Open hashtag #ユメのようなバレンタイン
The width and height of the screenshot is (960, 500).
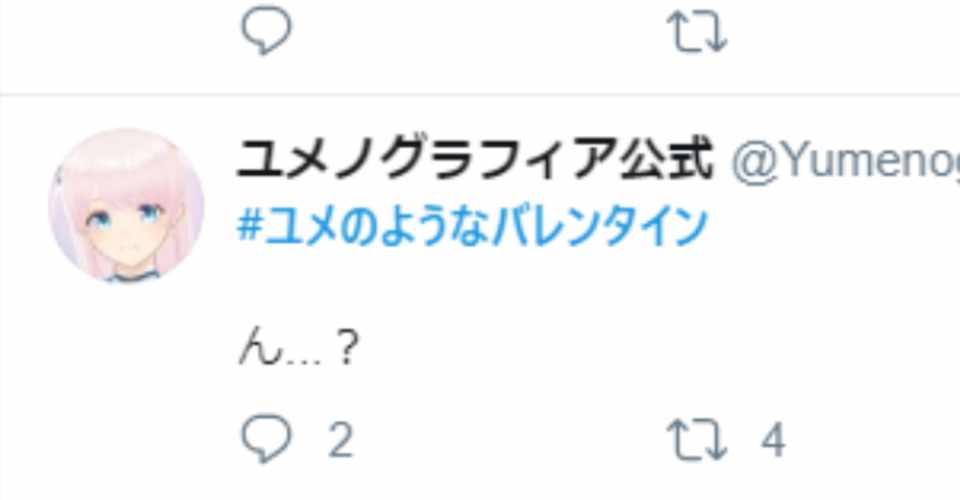click(472, 226)
